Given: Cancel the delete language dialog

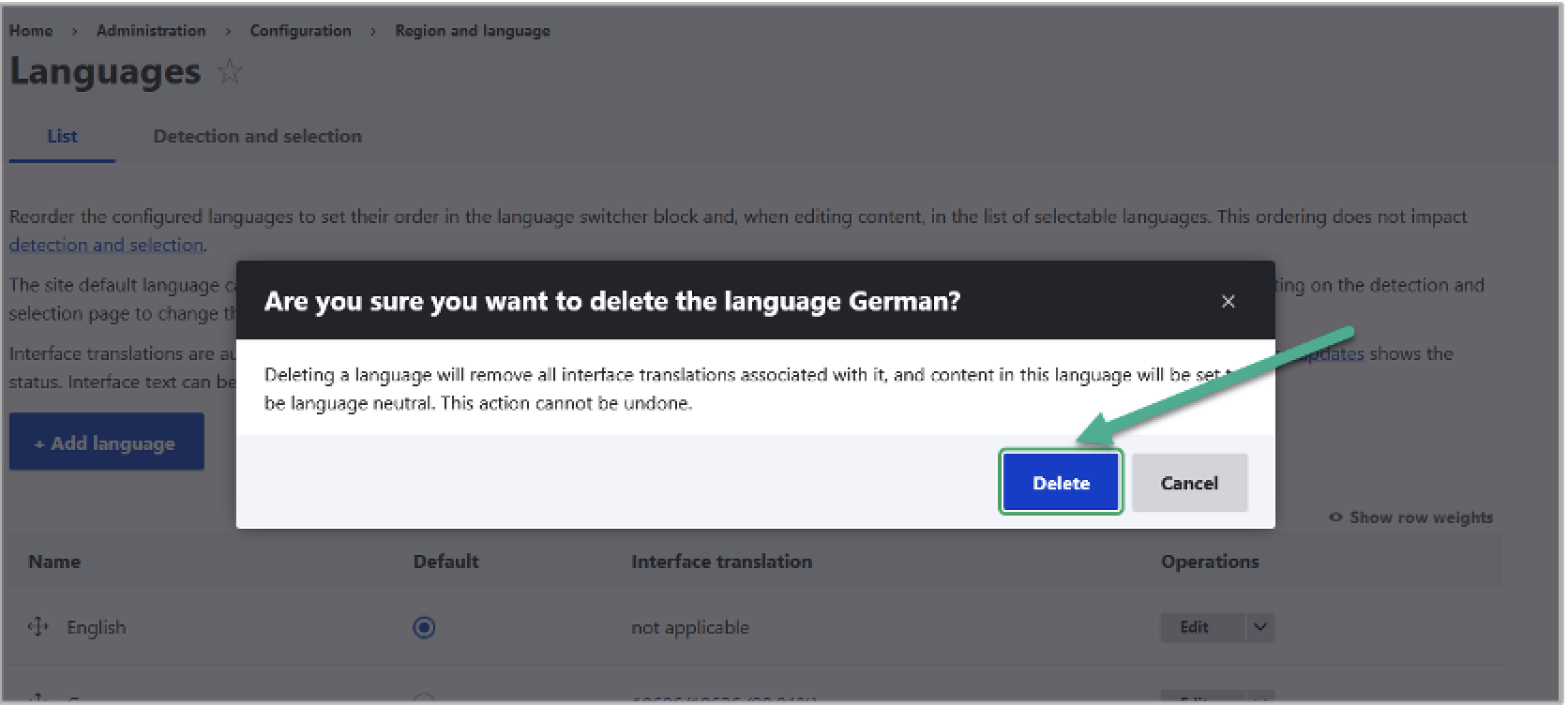Looking at the screenshot, I should [x=1189, y=483].
